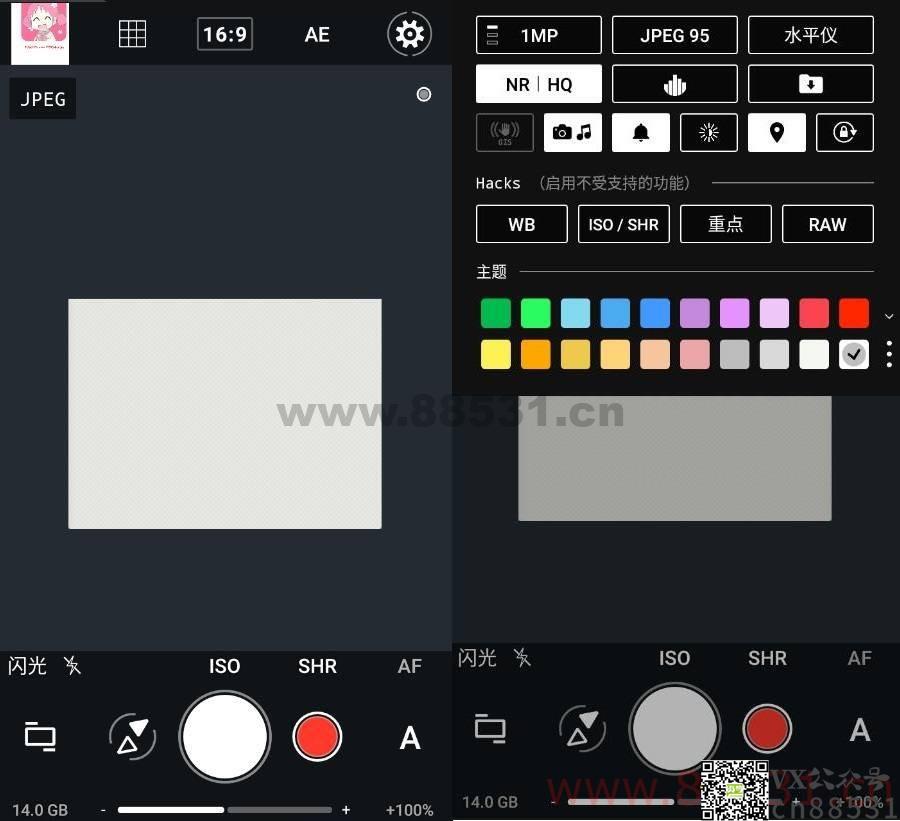Image resolution: width=900 pixels, height=821 pixels.
Task: Pick the bright red theme swatch
Action: pos(854,313)
